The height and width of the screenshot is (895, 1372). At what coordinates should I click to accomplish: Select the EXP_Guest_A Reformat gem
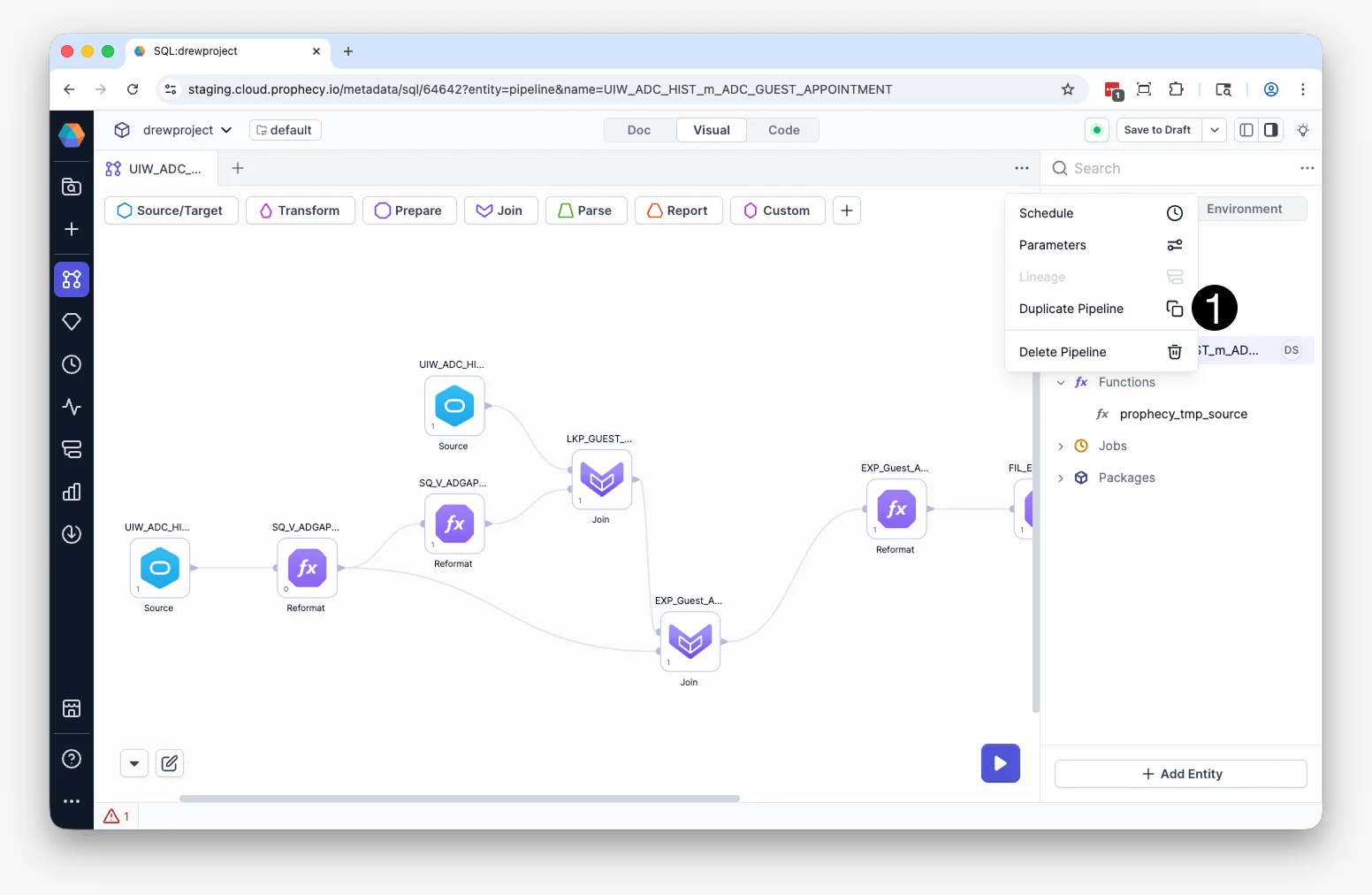(896, 509)
